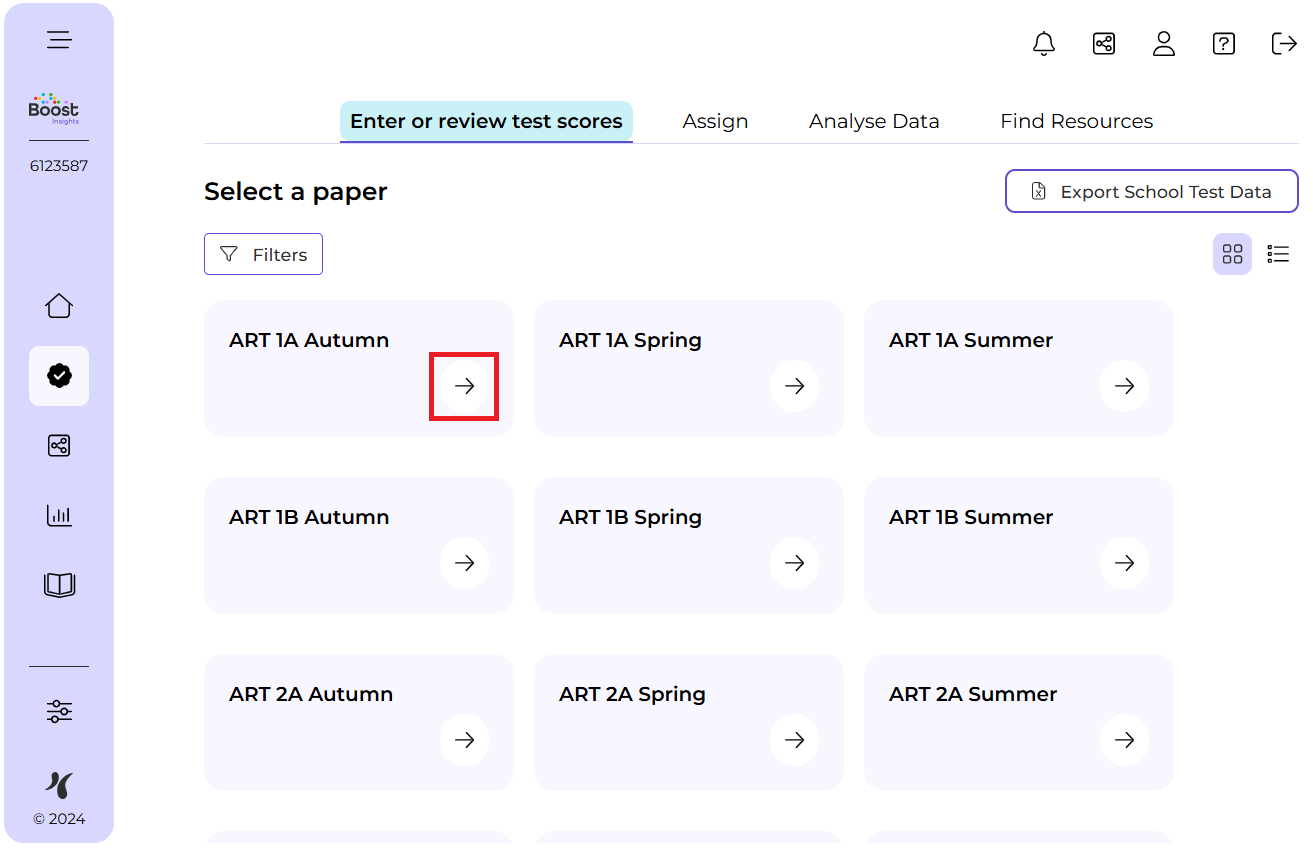This screenshot has width=1313, height=852.
Task: Click the help question mark icon
Action: [x=1224, y=44]
